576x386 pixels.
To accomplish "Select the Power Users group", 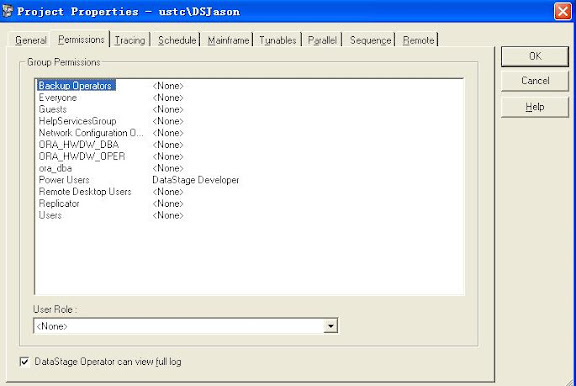I will tap(64, 180).
